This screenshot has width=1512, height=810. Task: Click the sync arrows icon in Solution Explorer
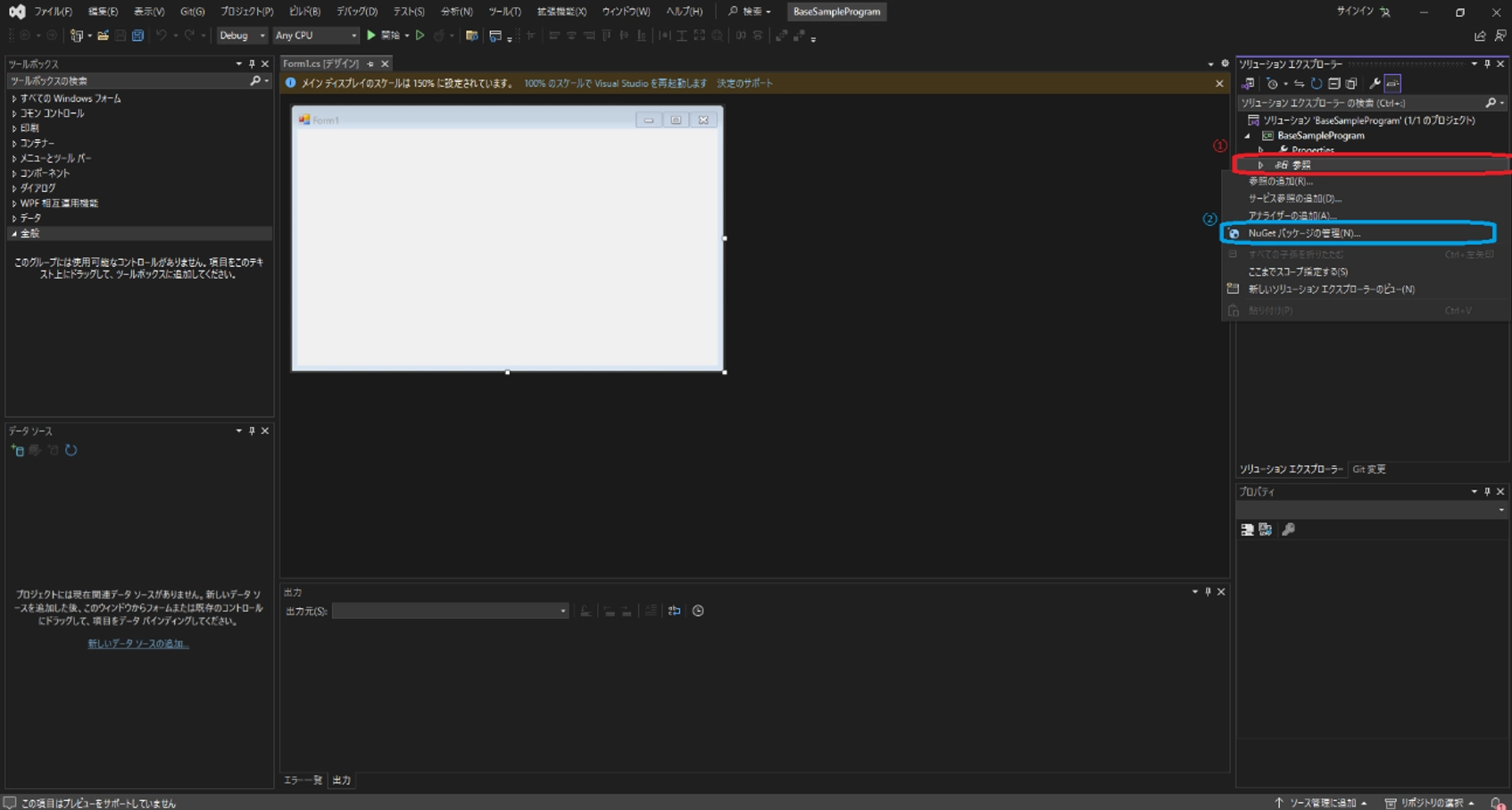coord(1299,84)
